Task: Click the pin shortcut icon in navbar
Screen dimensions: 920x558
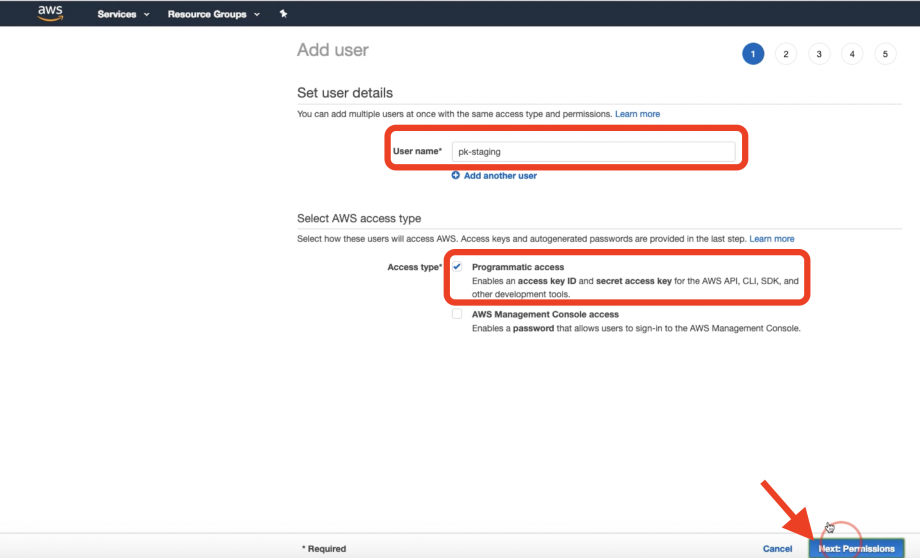Action: point(284,14)
